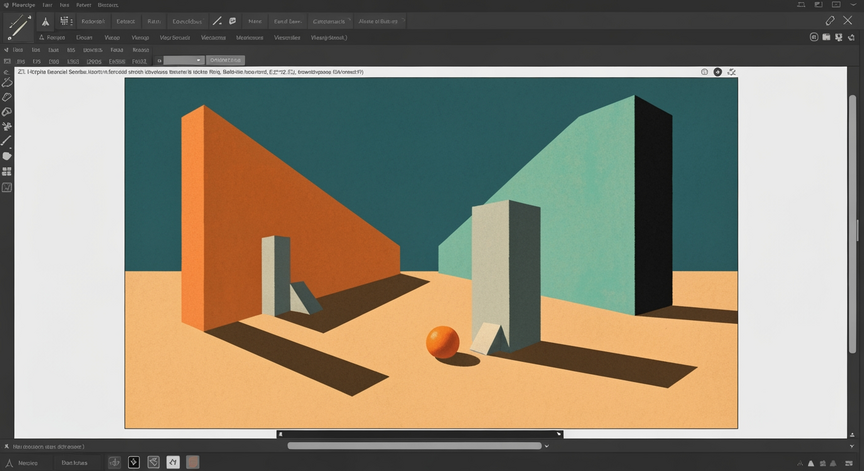Click the pen nib arrow icon beside brush
Viewport: 864px width, 471px height.
[x=46, y=21]
